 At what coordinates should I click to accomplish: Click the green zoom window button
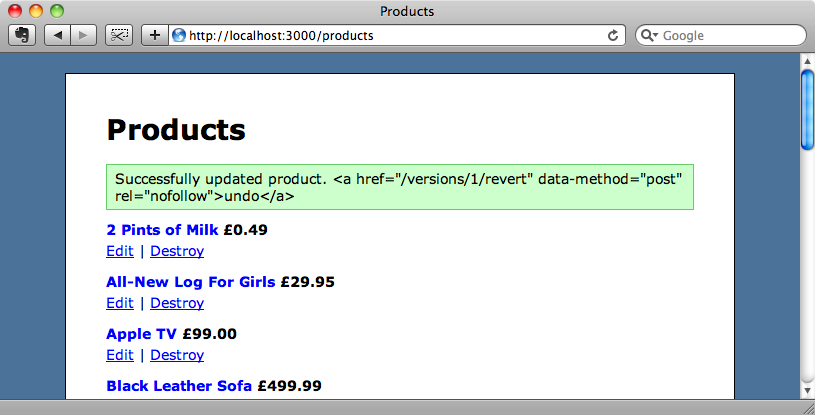point(57,11)
